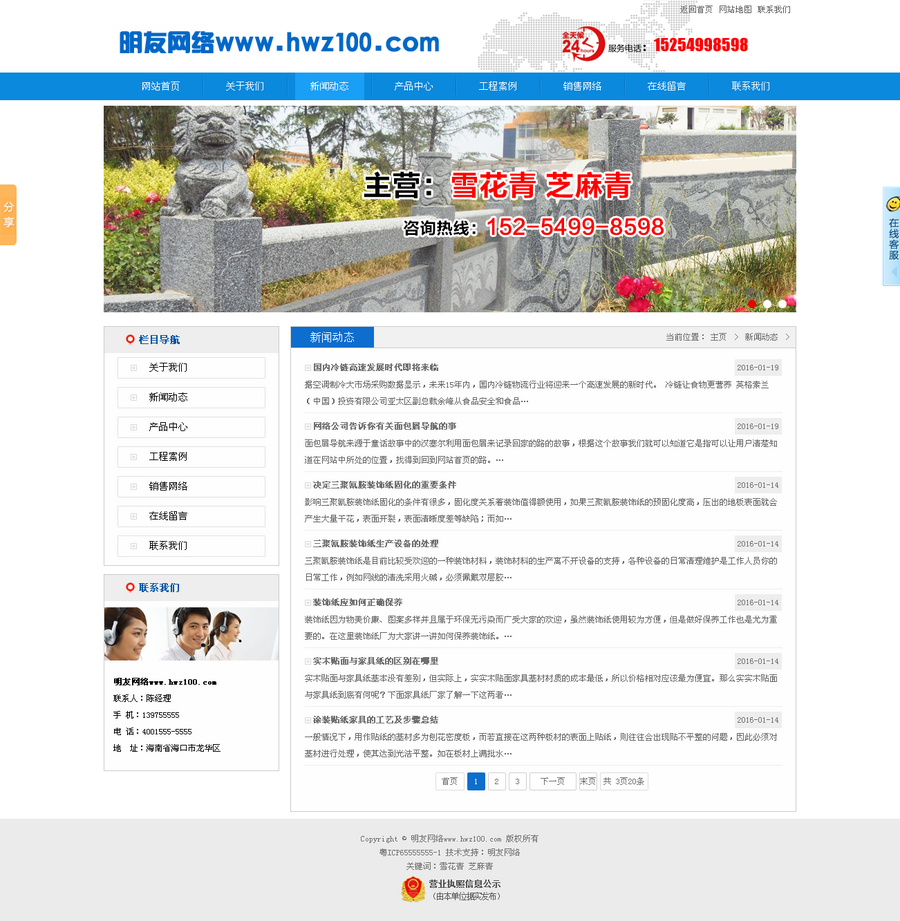Open the headline 装饰纸应如何正确保养
Image resolution: width=900 pixels, height=921 pixels.
click(x=357, y=601)
